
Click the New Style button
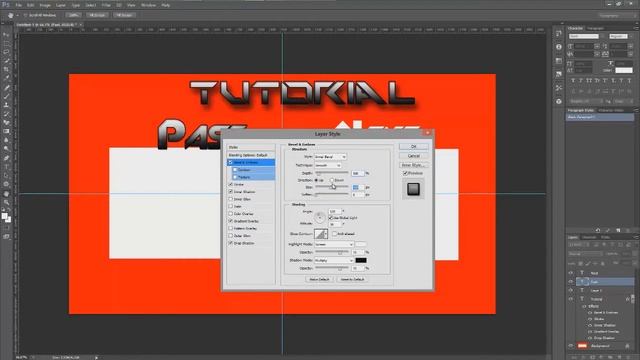414,165
